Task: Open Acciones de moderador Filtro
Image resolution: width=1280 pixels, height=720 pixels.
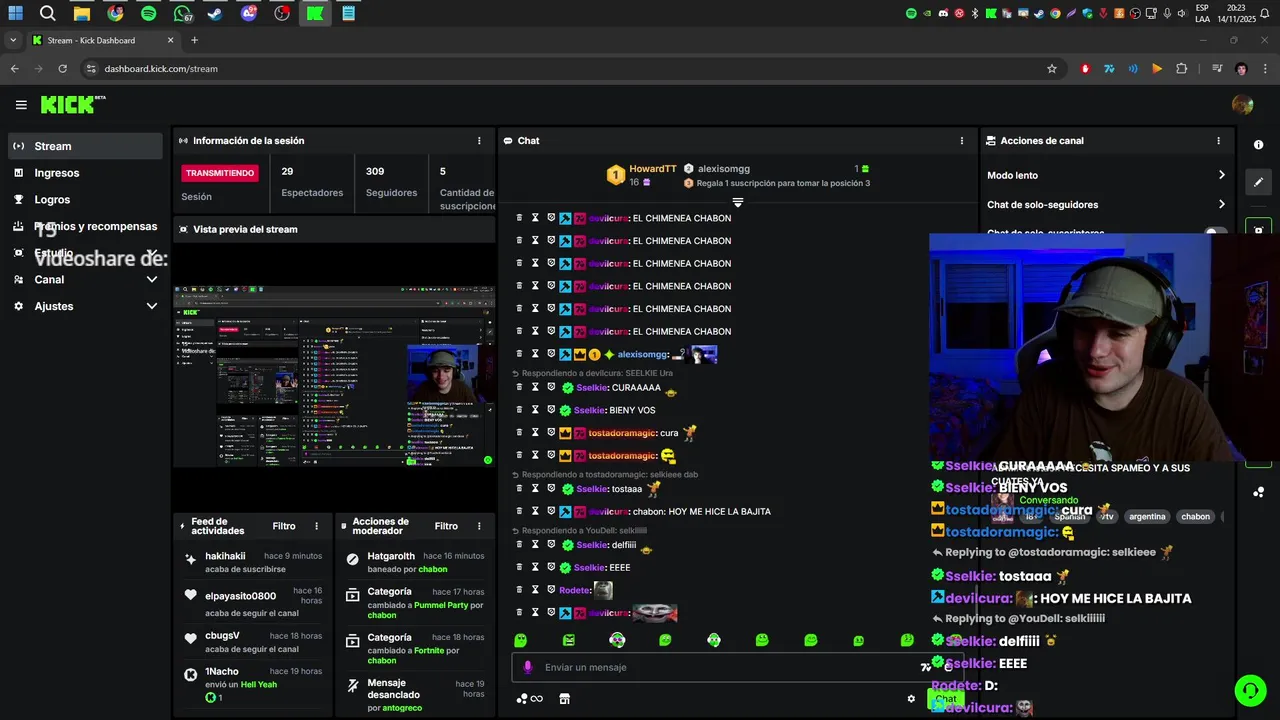Action: pyautogui.click(x=446, y=526)
